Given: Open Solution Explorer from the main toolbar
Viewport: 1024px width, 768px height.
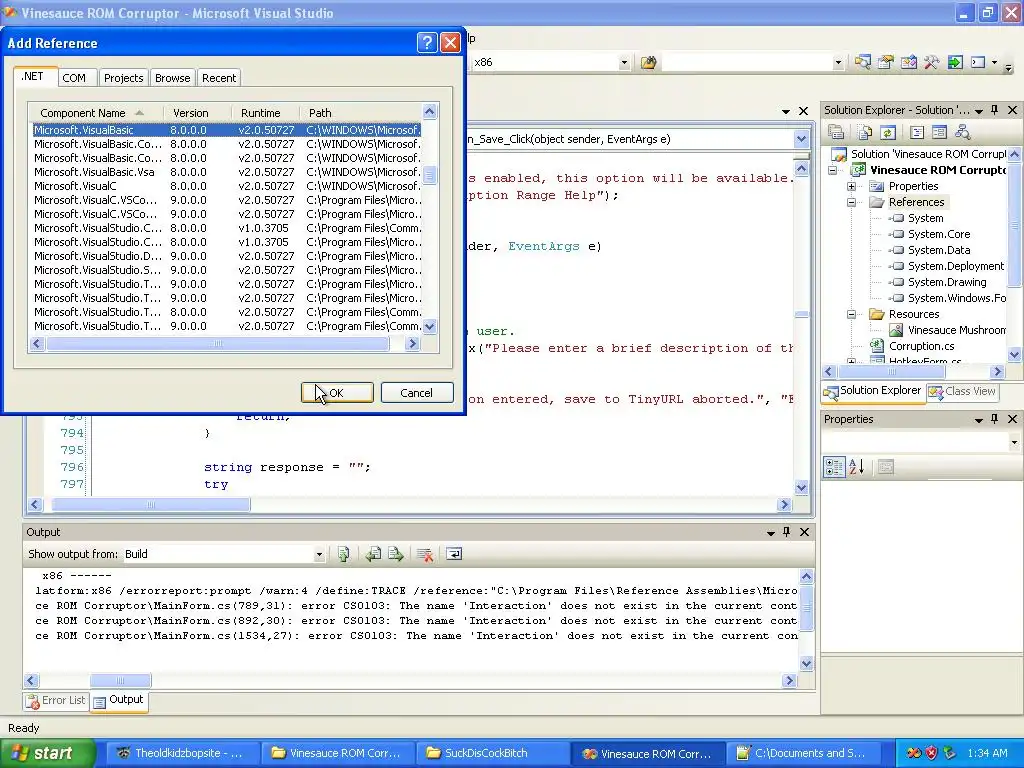Looking at the screenshot, I should coord(863,63).
